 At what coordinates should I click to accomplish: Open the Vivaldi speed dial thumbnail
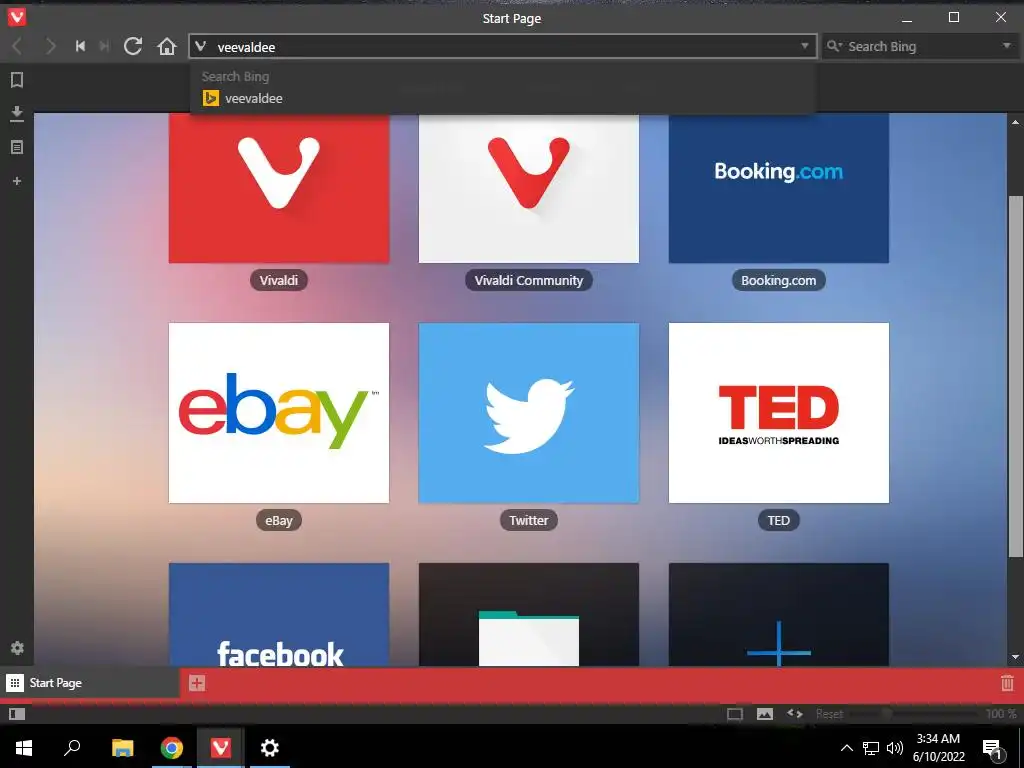[279, 188]
